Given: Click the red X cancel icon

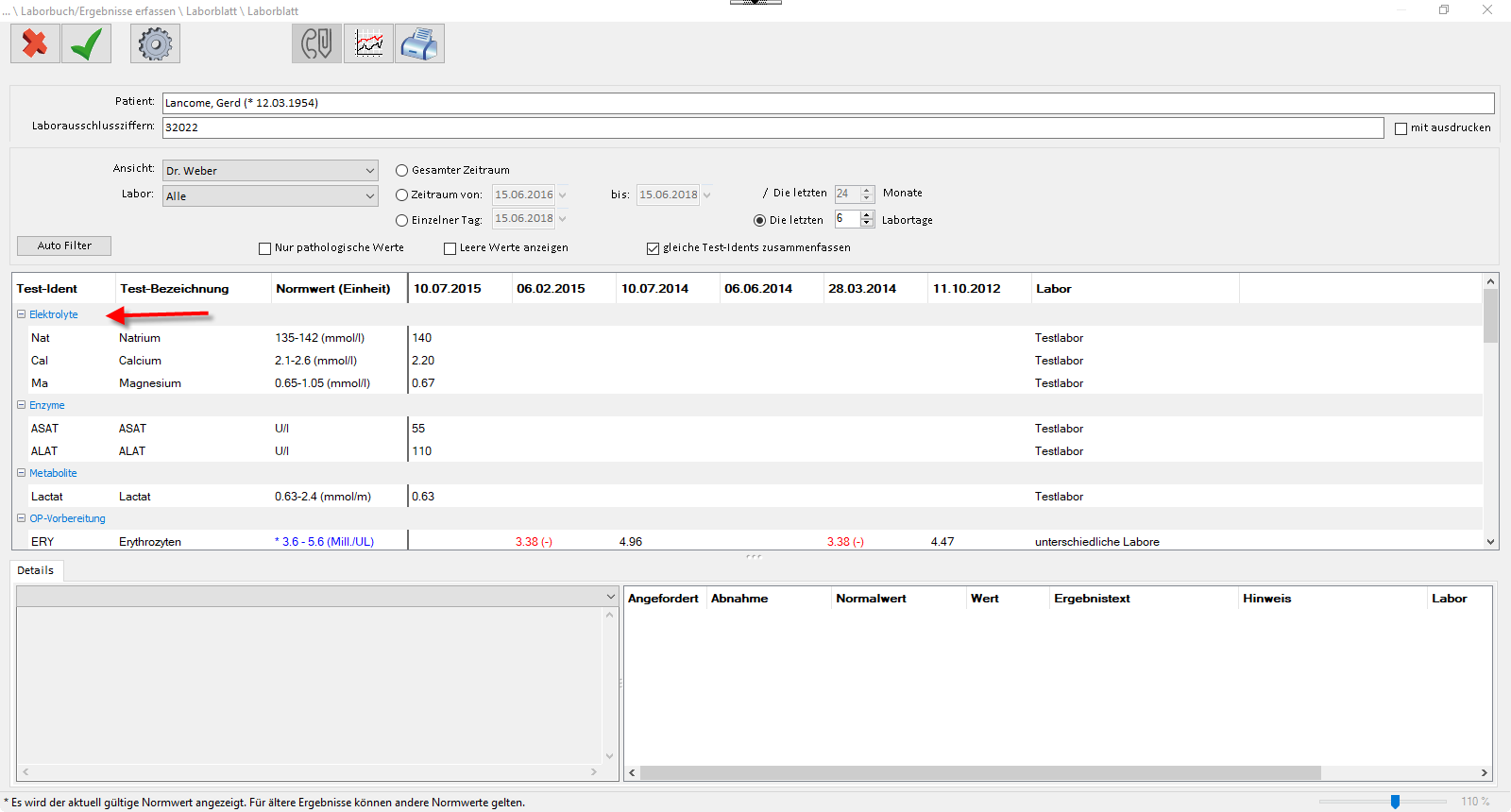Looking at the screenshot, I should (35, 43).
